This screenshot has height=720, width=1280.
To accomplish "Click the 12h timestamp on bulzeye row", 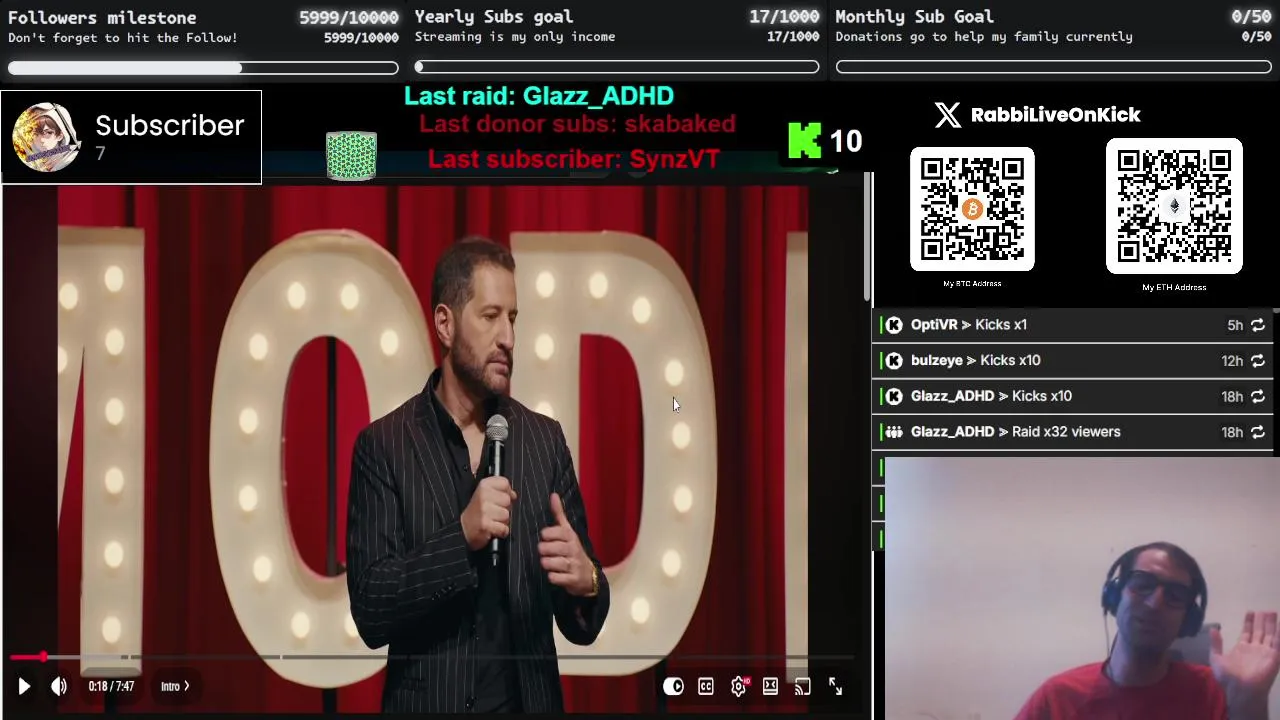I will tap(1232, 361).
